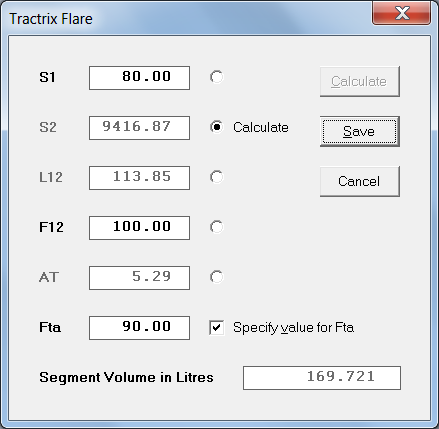Click the Segment Volume in Litres field

pyautogui.click(x=322, y=378)
